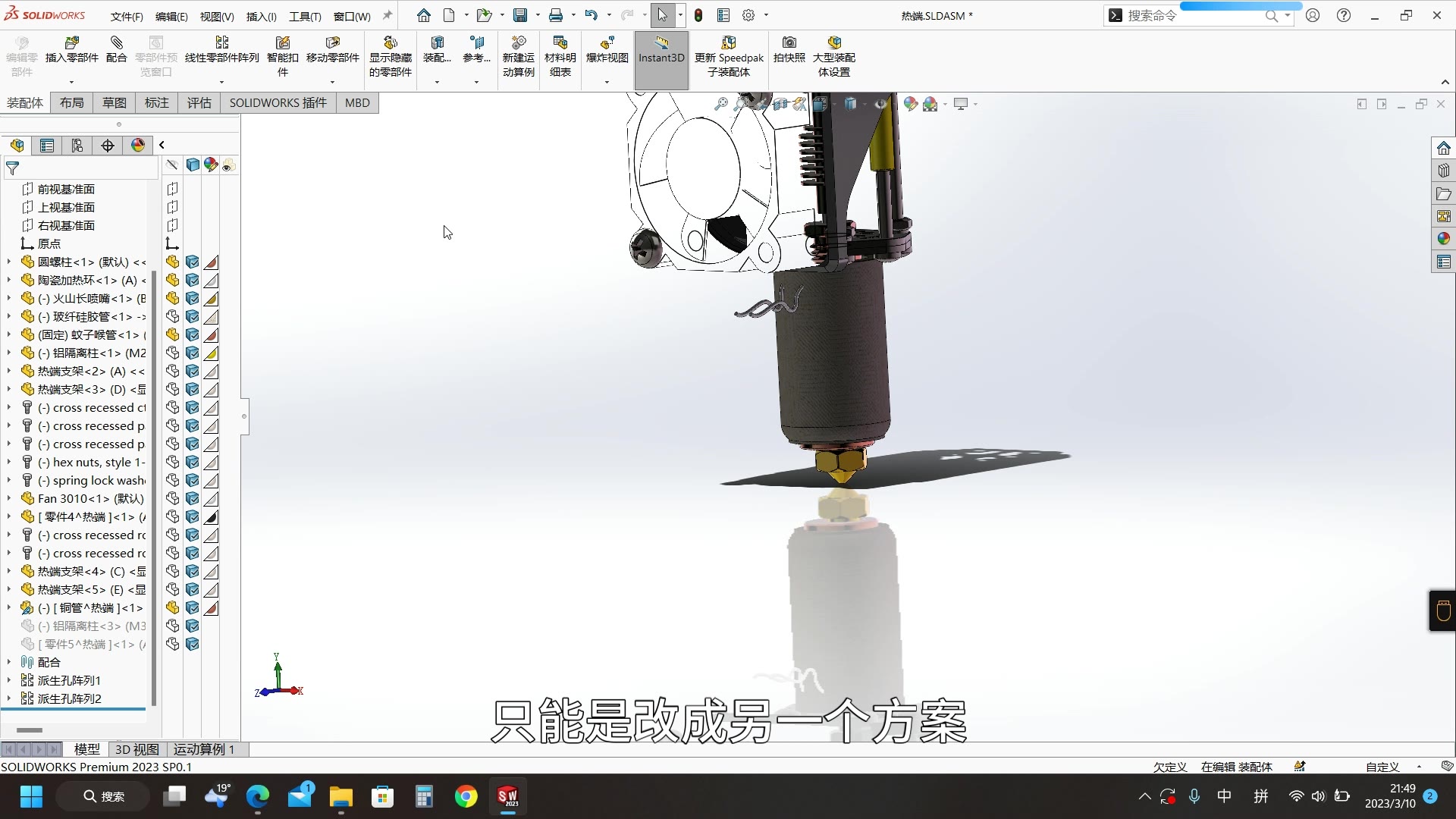The height and width of the screenshot is (819, 1456).
Task: Take a Snapshot (拍快照)
Action: (789, 49)
